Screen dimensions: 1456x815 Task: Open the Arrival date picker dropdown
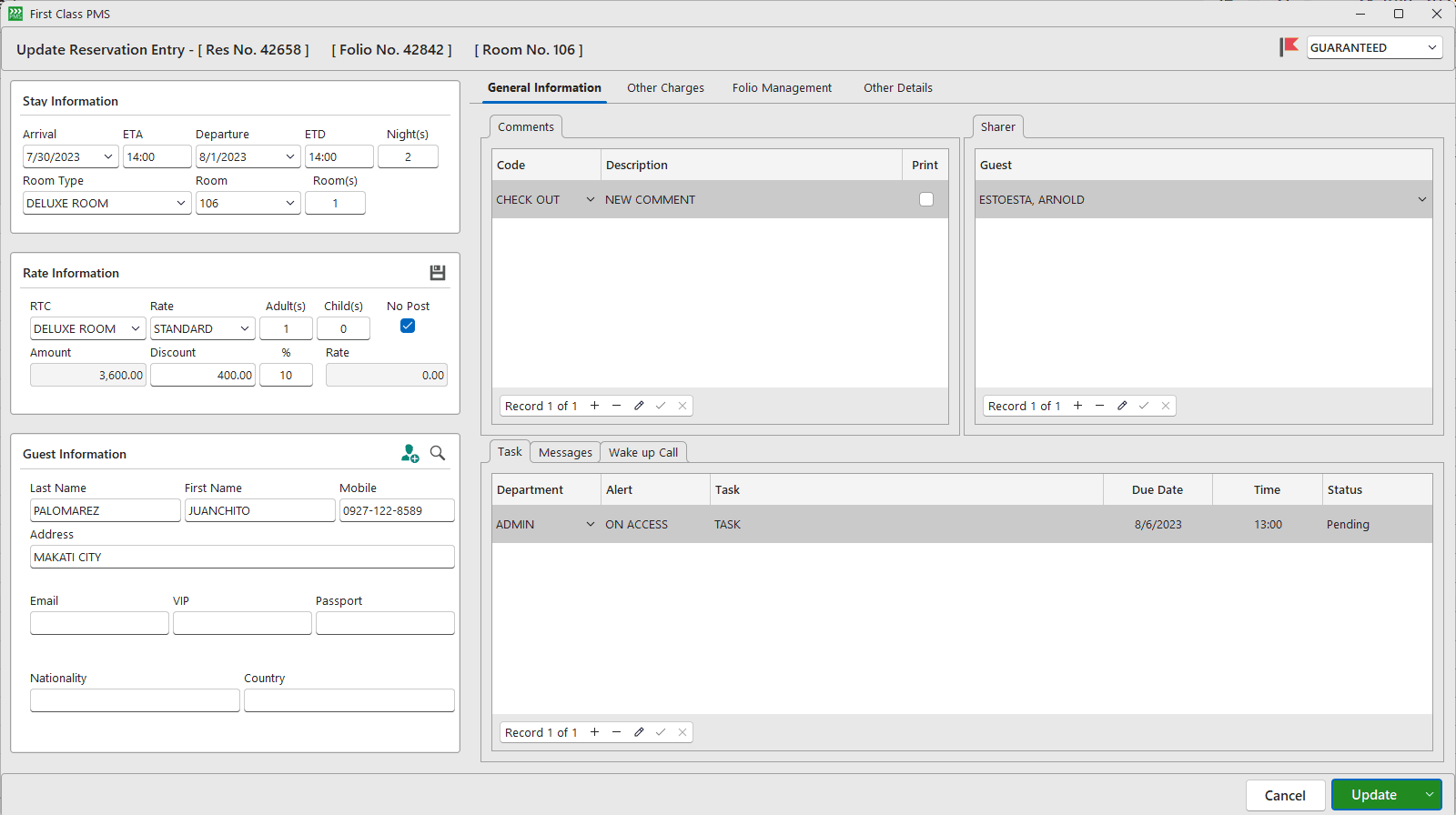pyautogui.click(x=108, y=157)
